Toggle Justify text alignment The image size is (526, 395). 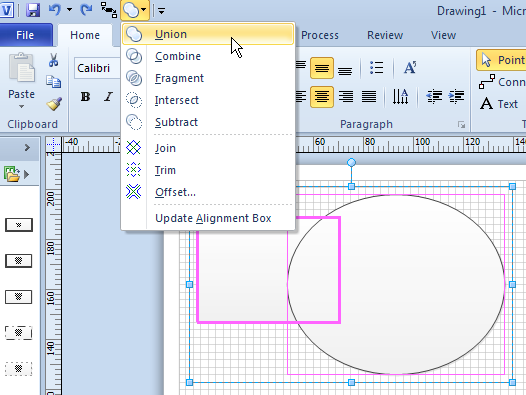pyautogui.click(x=369, y=97)
